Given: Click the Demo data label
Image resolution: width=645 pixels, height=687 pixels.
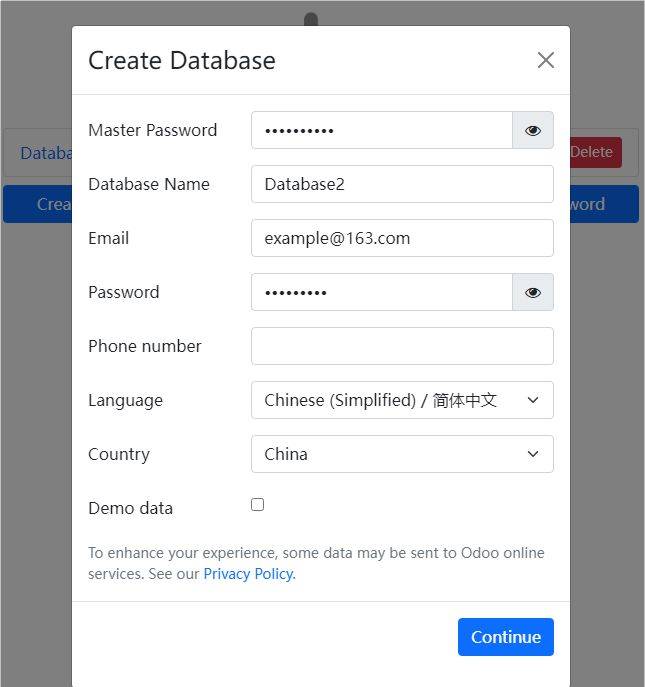Looking at the screenshot, I should point(130,508).
